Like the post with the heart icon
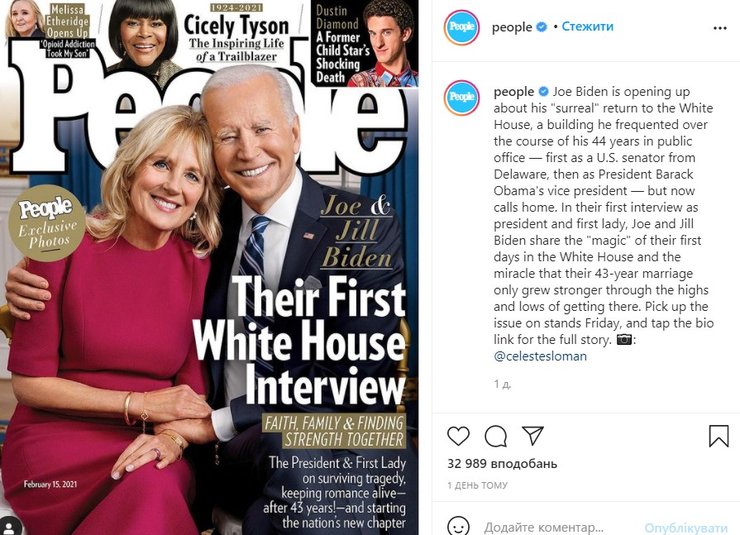The image size is (740, 535). (458, 436)
